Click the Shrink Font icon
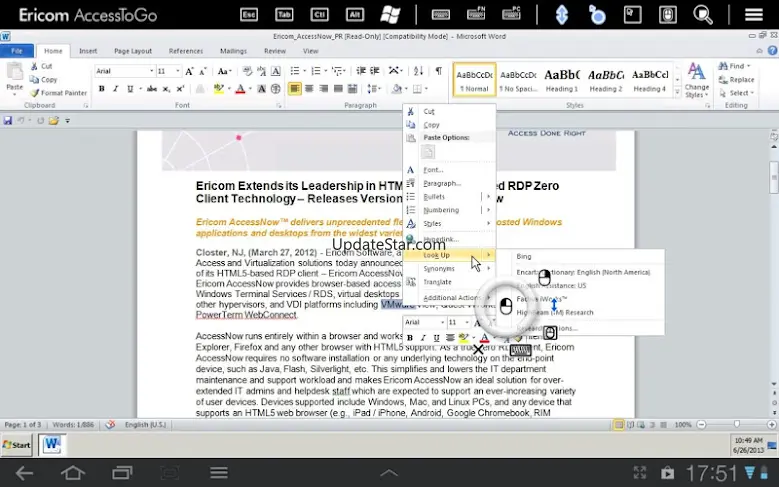This screenshot has height=487, width=779. [x=203, y=72]
